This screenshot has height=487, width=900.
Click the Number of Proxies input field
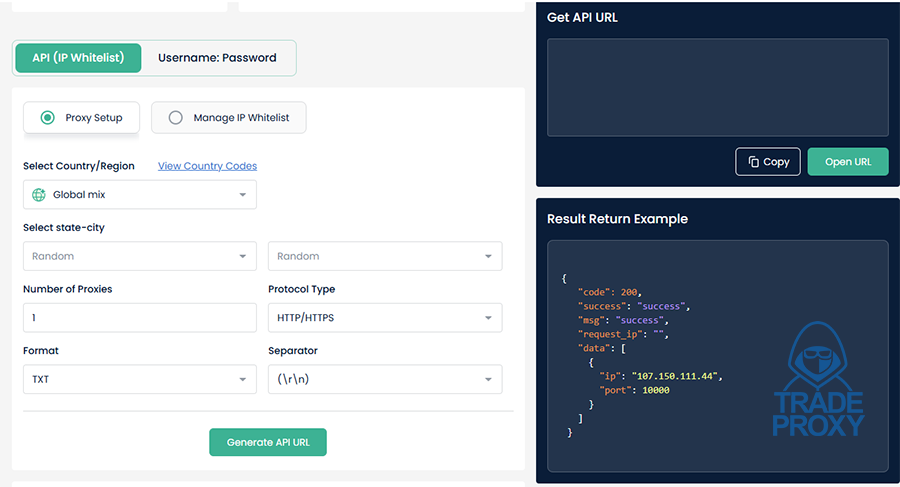[x=139, y=318]
